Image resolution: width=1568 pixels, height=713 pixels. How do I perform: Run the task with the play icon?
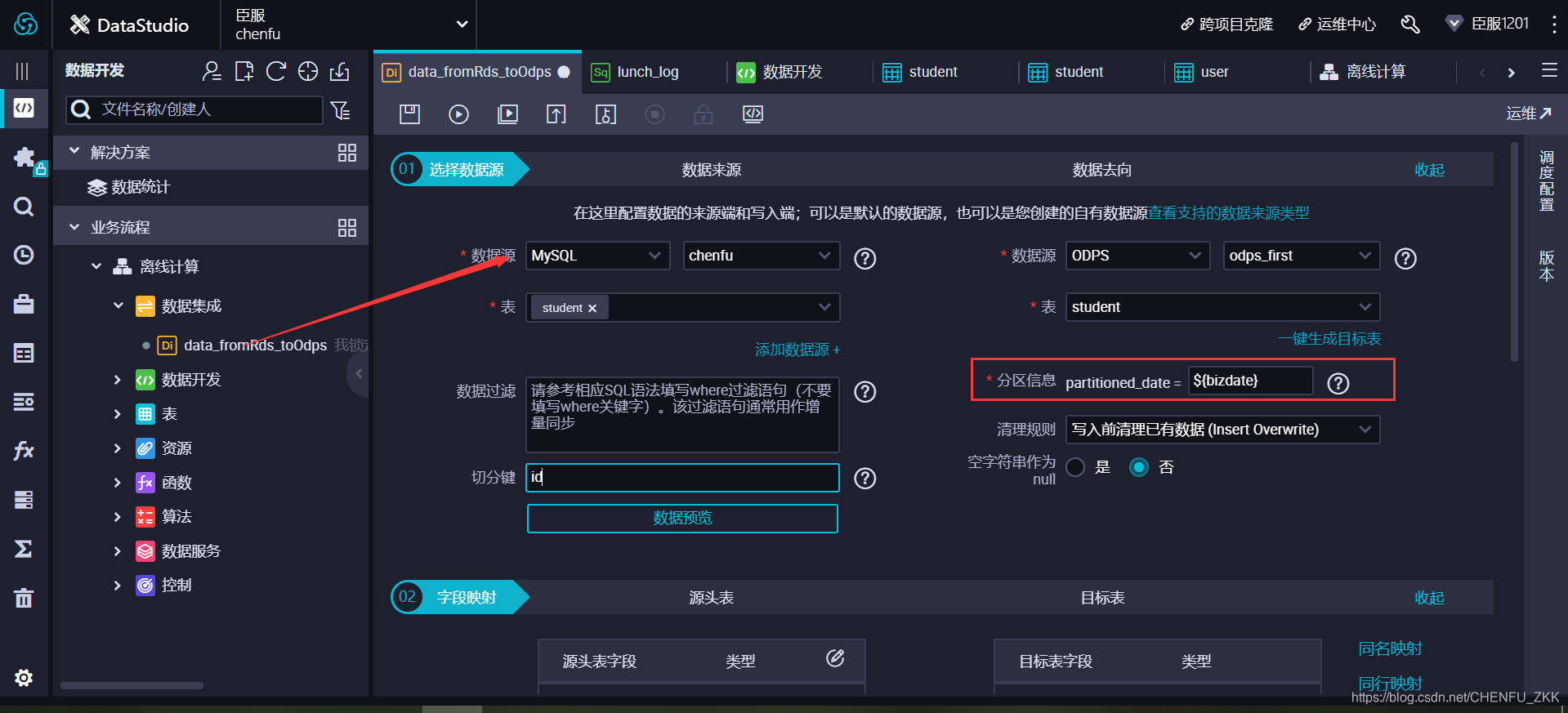458,114
